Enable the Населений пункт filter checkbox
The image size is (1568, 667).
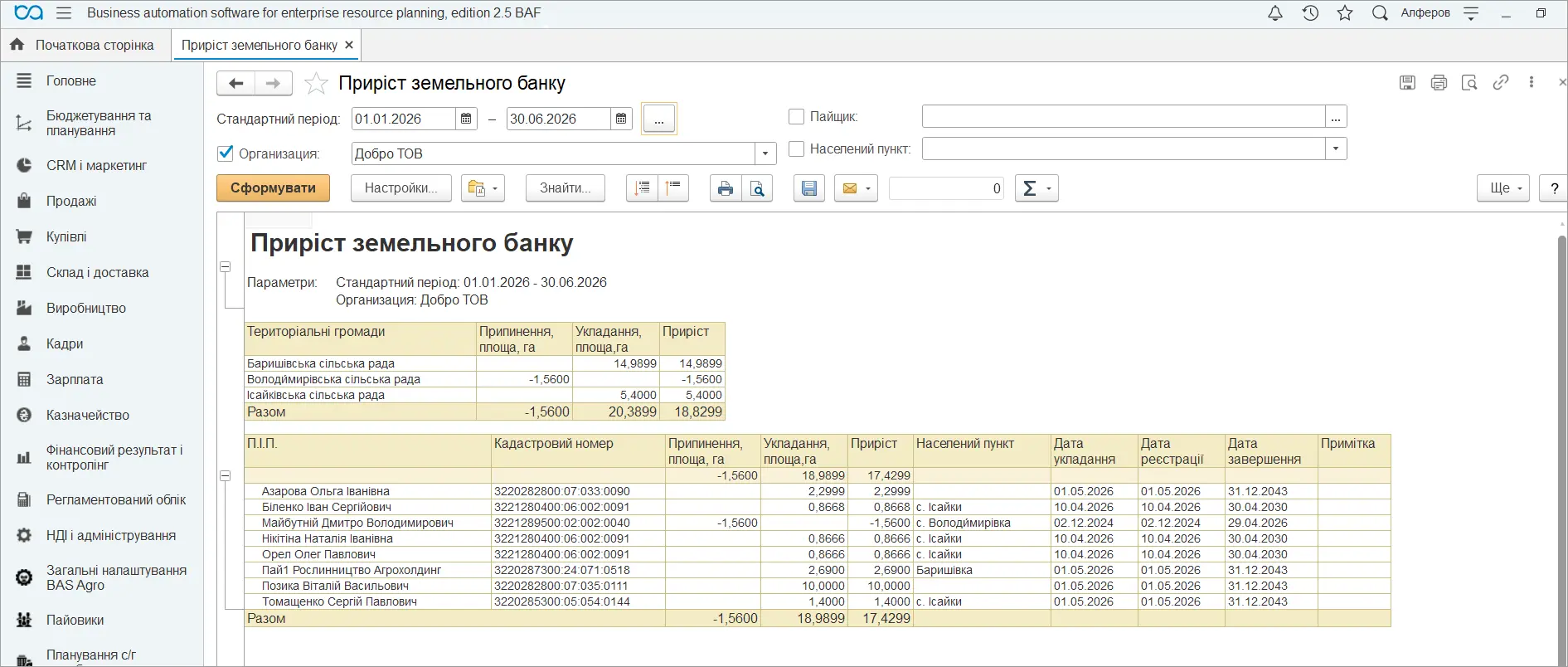pyautogui.click(x=796, y=149)
